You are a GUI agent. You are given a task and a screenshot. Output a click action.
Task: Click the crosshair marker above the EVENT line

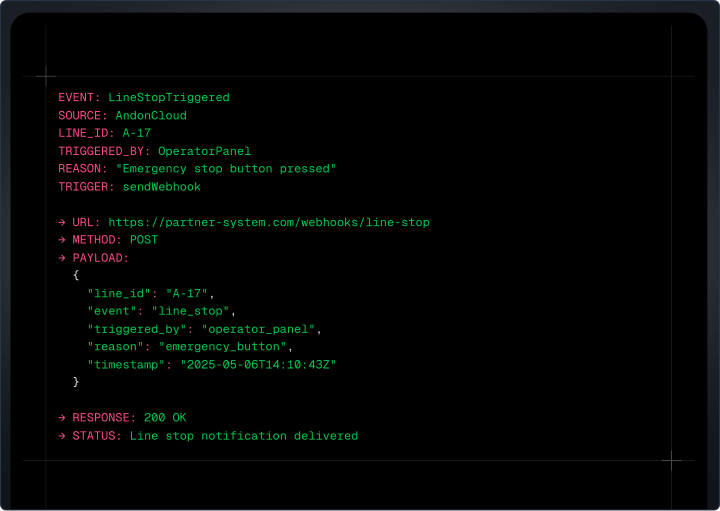46,76
